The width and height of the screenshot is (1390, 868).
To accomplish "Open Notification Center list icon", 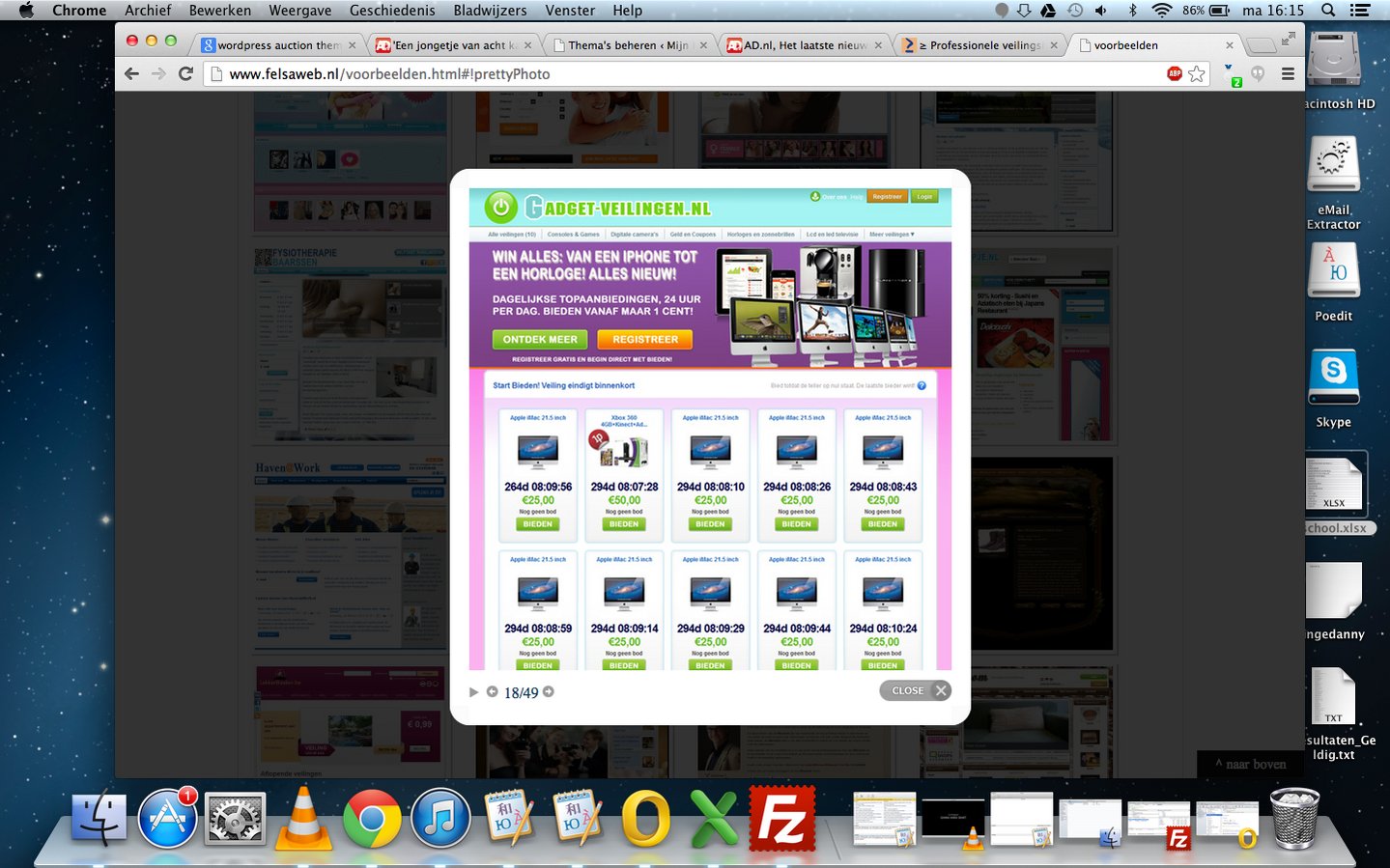I will point(1360,11).
